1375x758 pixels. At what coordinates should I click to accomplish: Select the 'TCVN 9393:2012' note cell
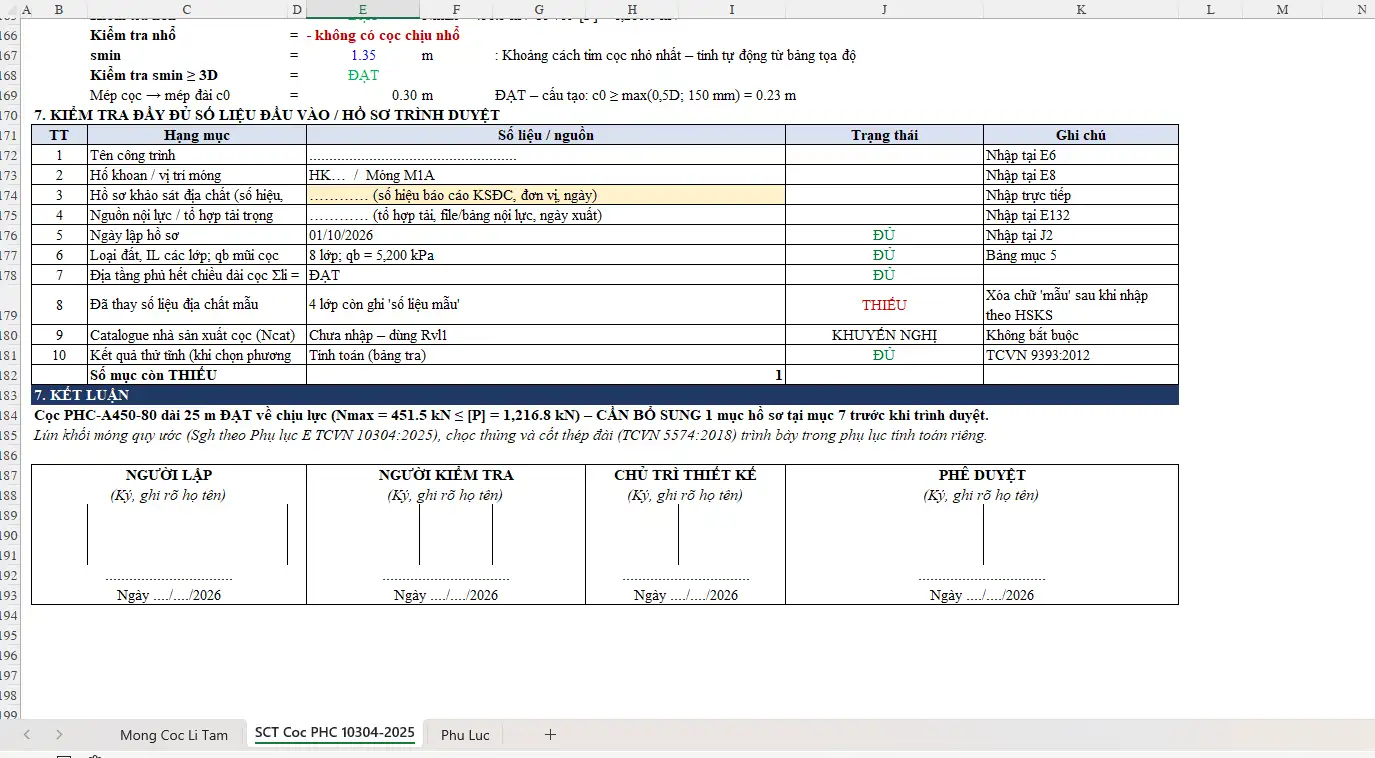pos(1081,355)
